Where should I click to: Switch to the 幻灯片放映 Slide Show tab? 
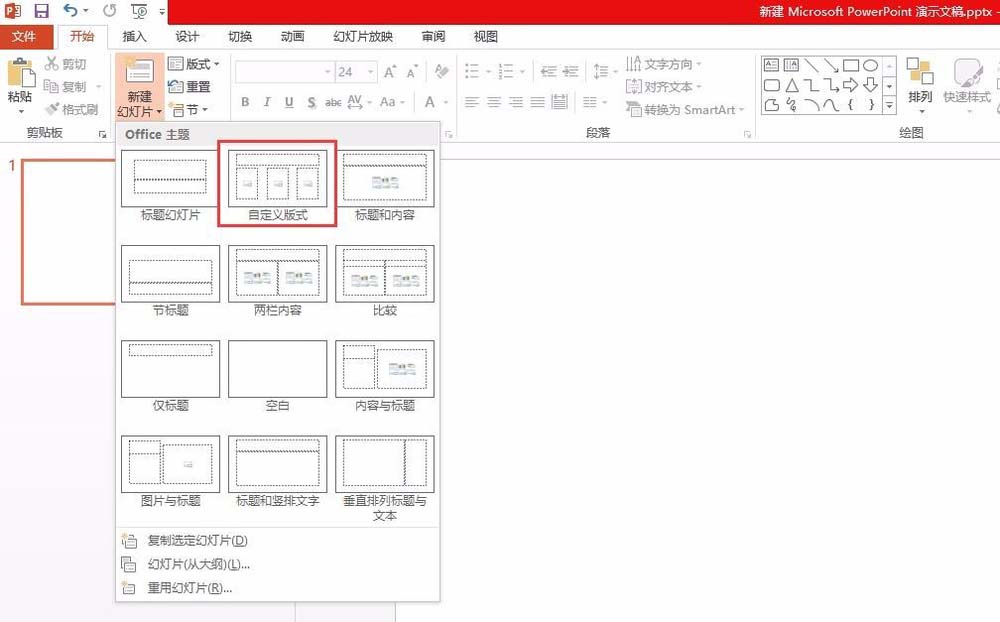363,36
